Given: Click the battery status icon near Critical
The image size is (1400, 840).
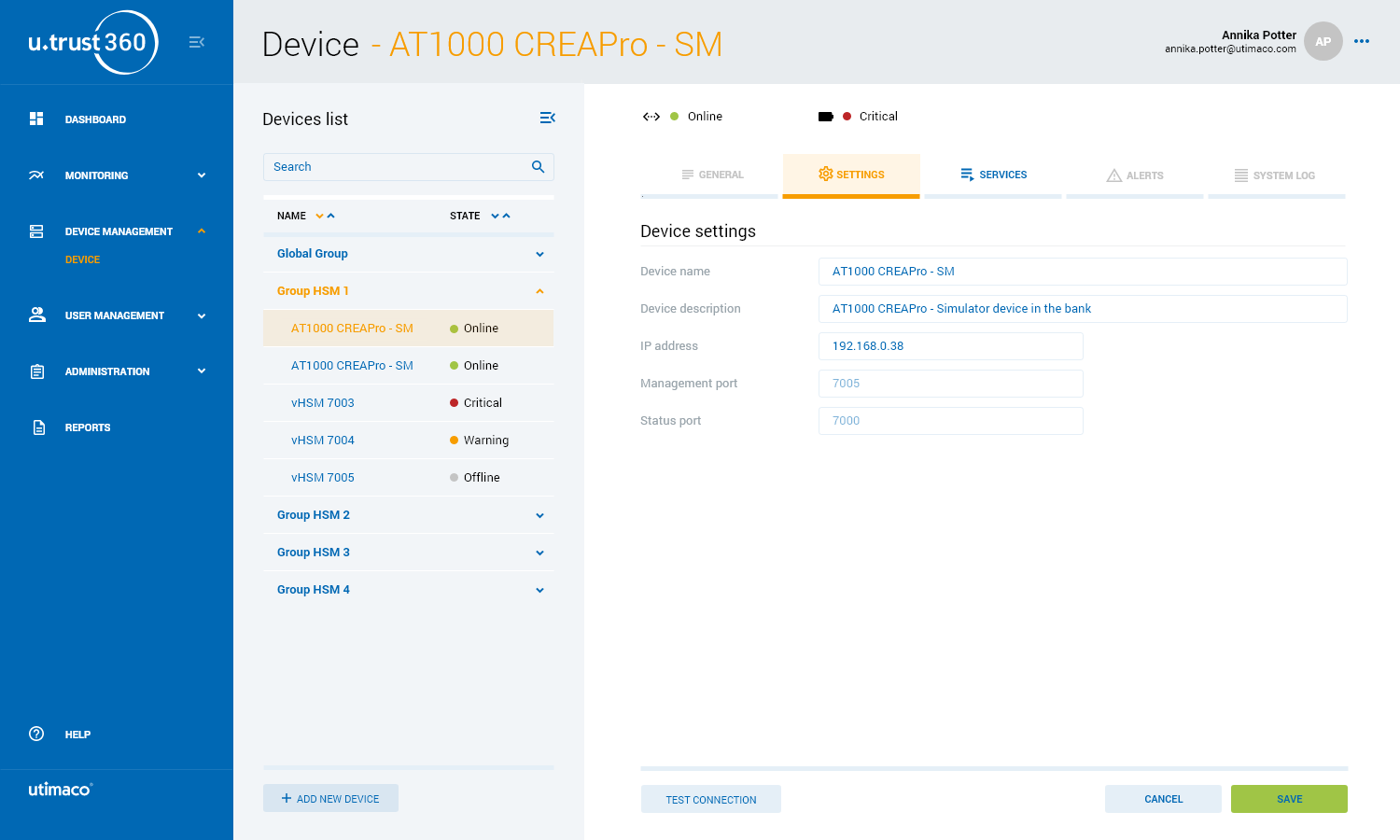Looking at the screenshot, I should point(825,117).
